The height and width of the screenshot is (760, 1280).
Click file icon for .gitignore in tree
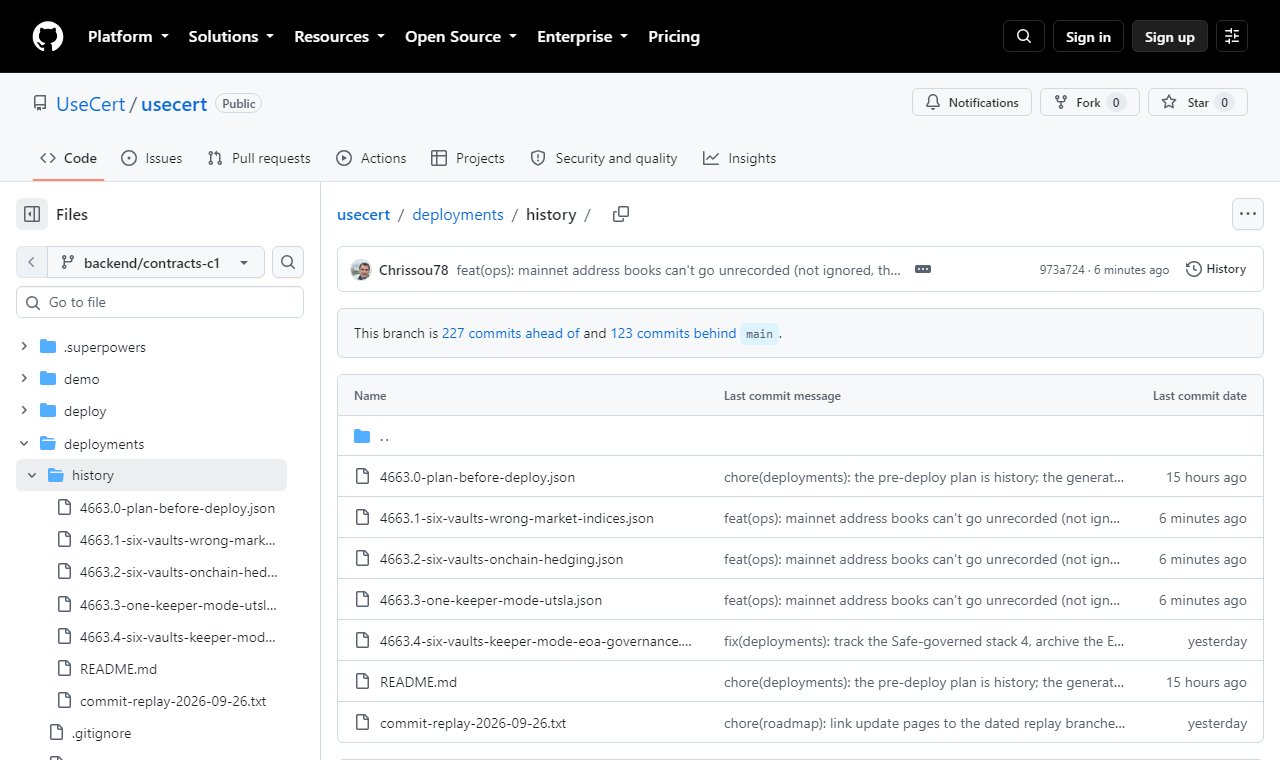pyautogui.click(x=56, y=733)
